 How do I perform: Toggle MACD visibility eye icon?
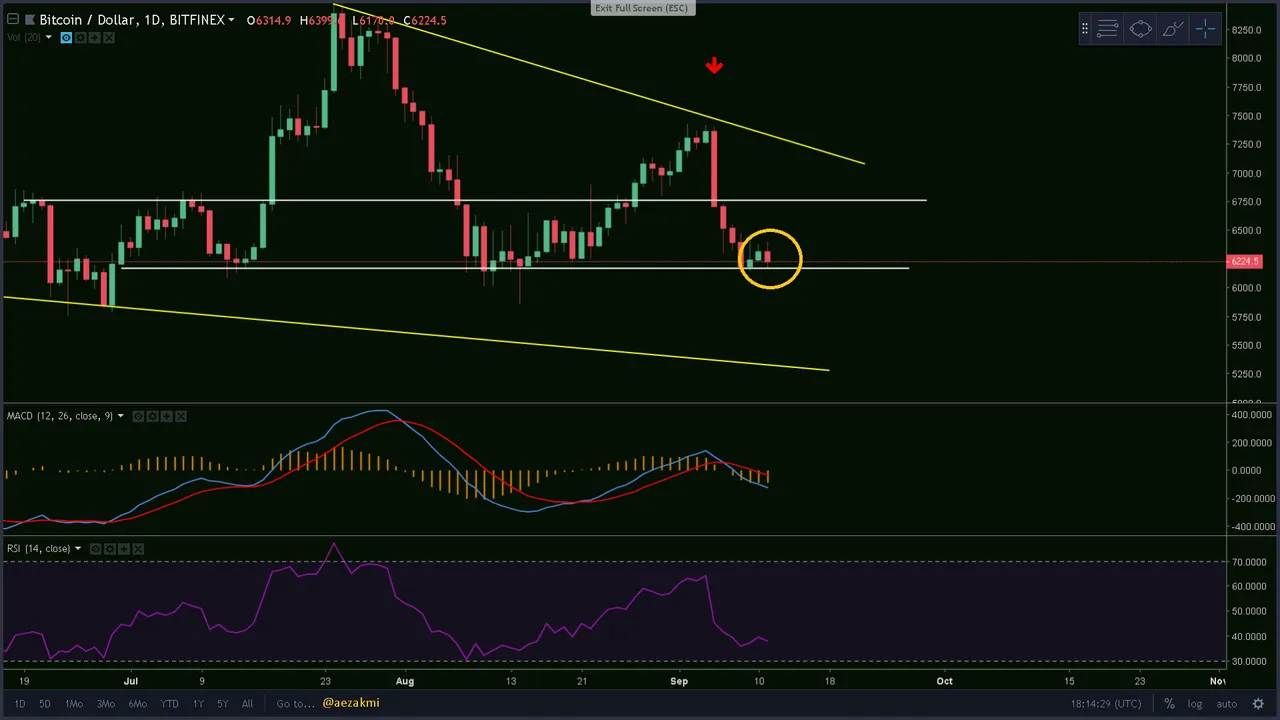(139, 416)
